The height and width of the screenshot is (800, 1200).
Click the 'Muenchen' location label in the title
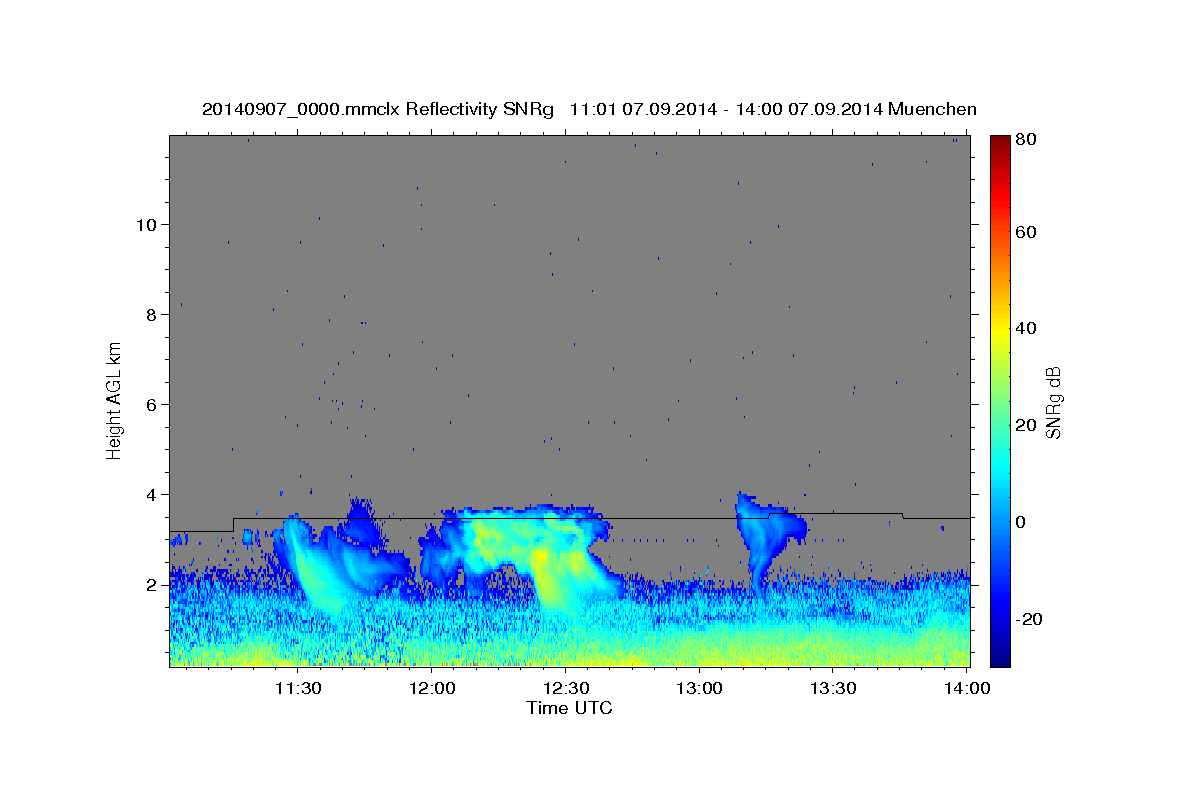(930, 109)
